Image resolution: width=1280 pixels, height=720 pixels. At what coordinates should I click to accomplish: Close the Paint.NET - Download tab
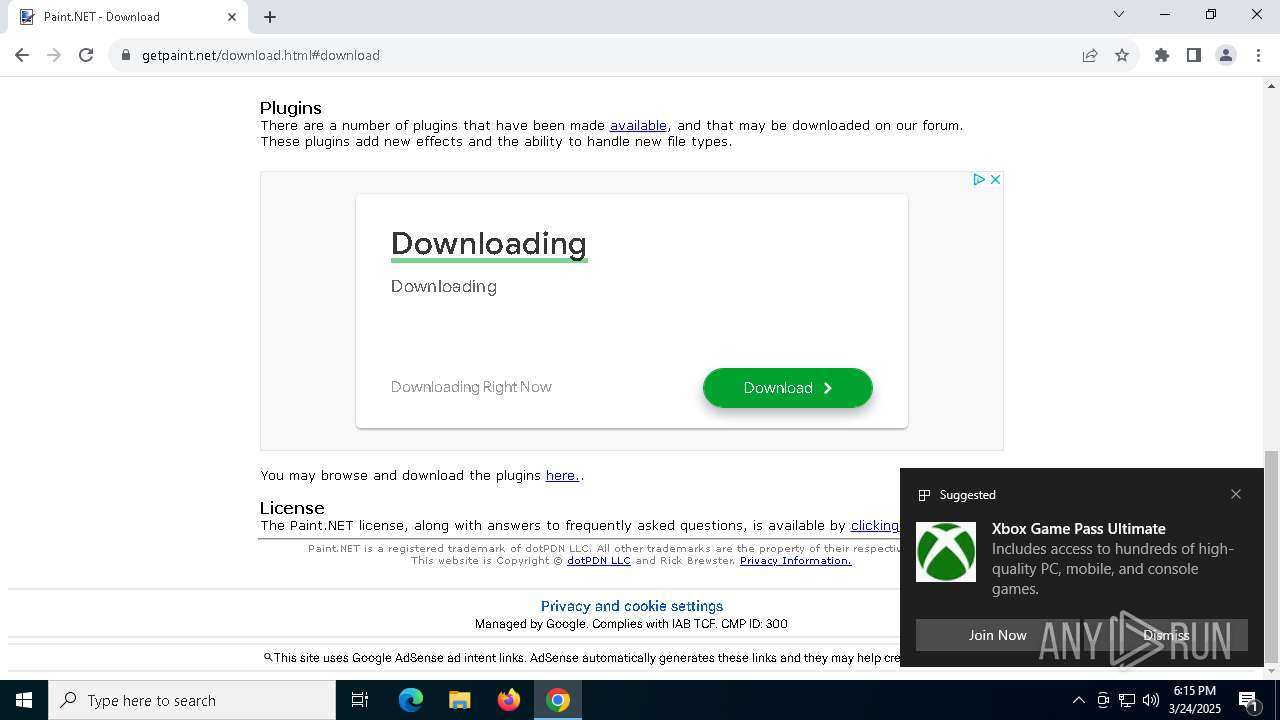click(x=232, y=17)
